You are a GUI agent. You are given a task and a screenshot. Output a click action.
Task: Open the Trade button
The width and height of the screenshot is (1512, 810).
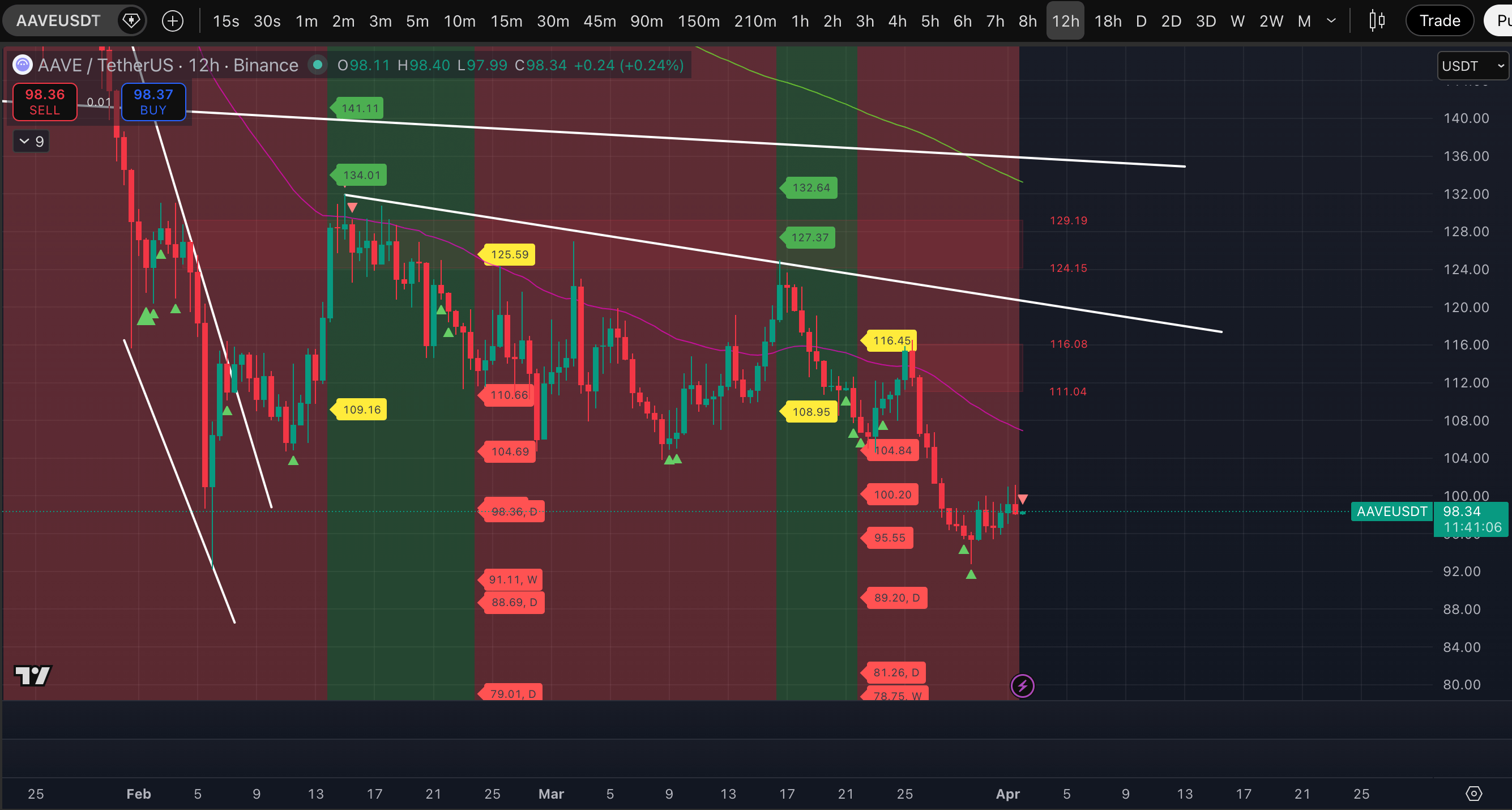(1439, 21)
